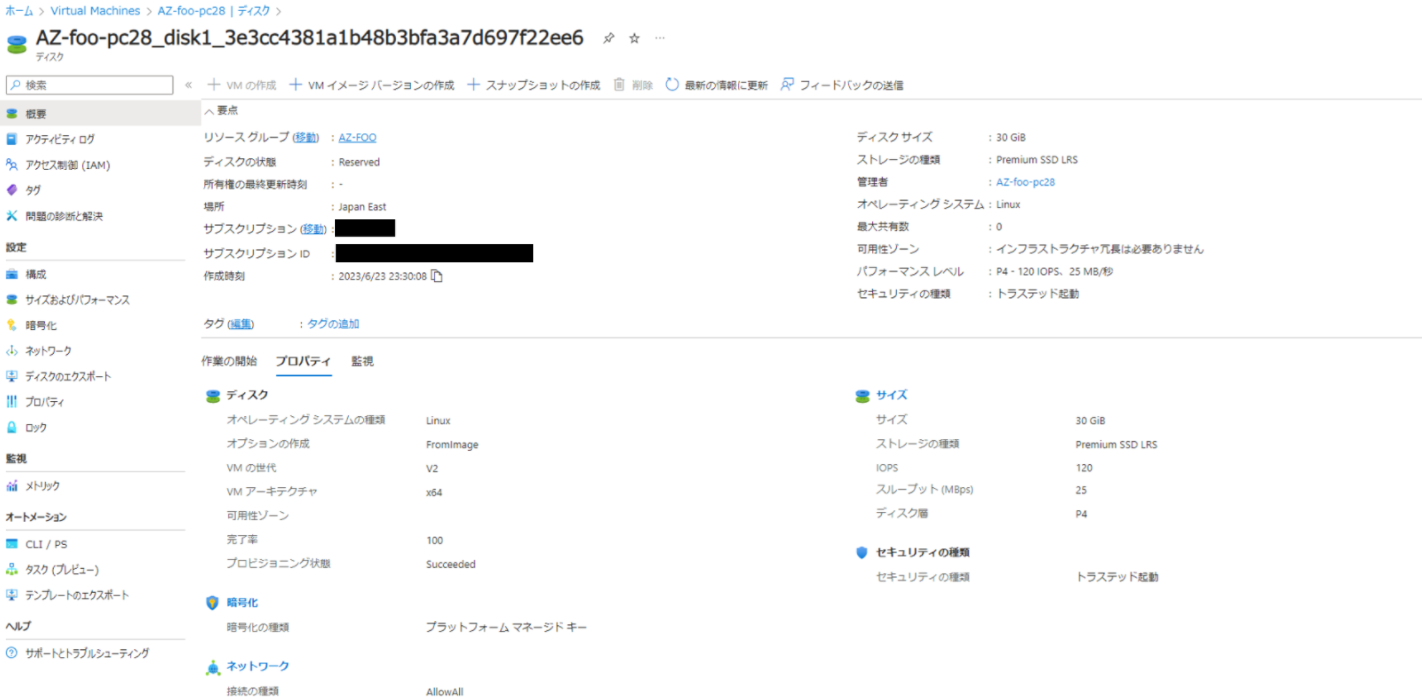Image resolution: width=1422 pixels, height=697 pixels.
Task: Collapse the sidebar with double chevron
Action: pyautogui.click(x=189, y=85)
